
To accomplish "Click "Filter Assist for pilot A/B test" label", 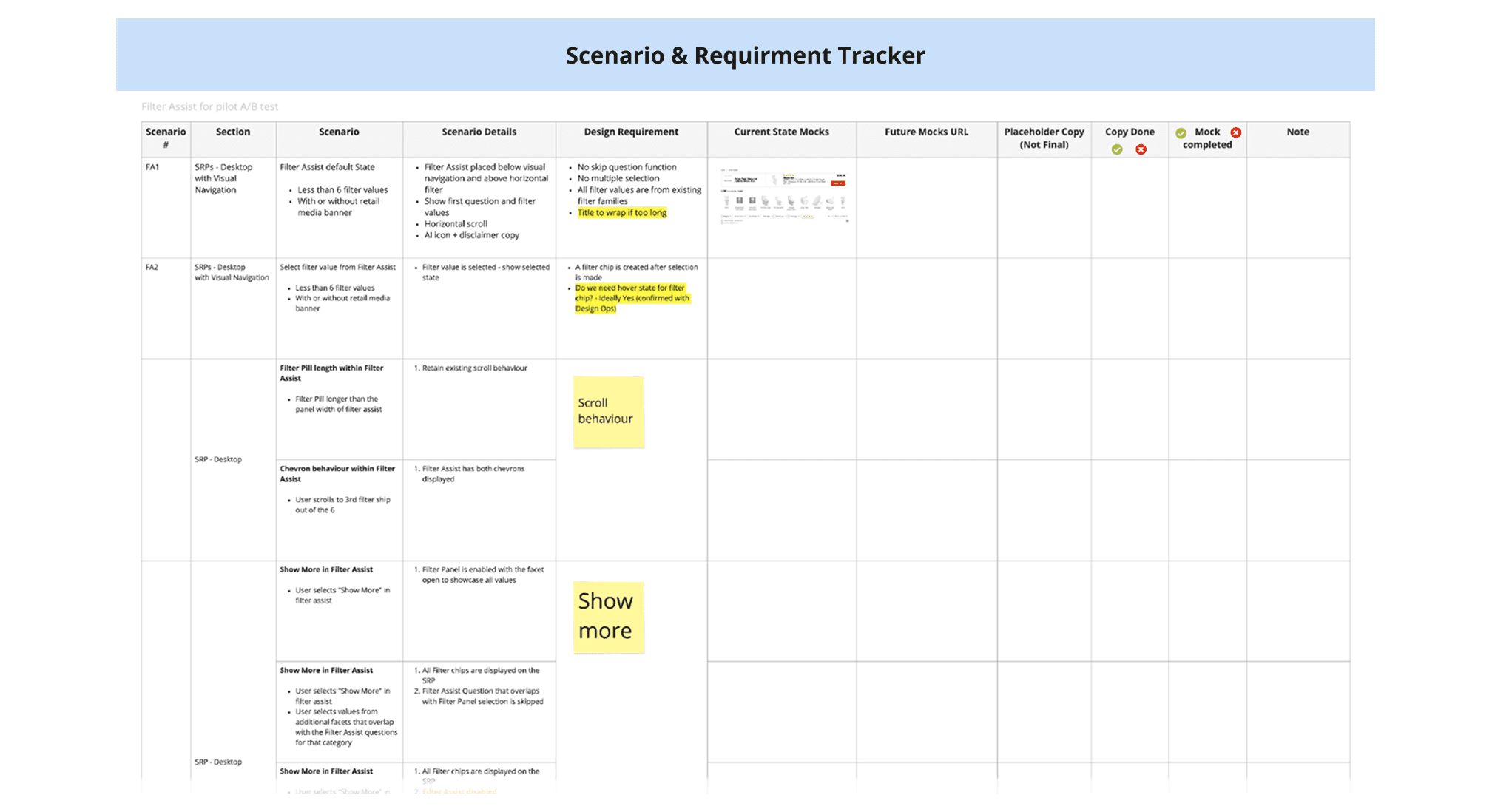I will click(210, 106).
